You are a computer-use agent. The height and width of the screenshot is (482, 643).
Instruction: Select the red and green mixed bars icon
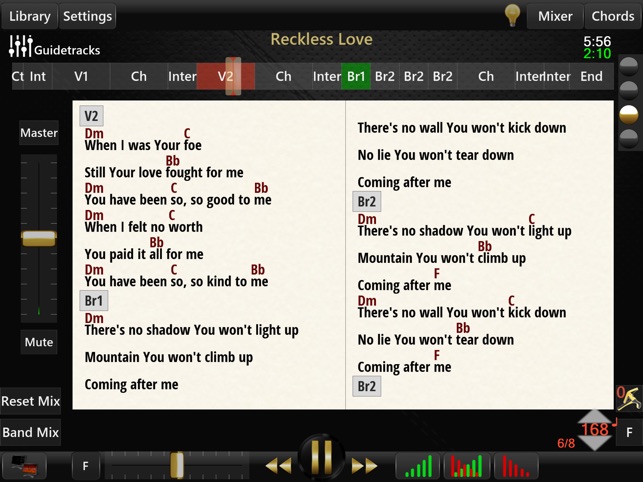click(x=466, y=466)
